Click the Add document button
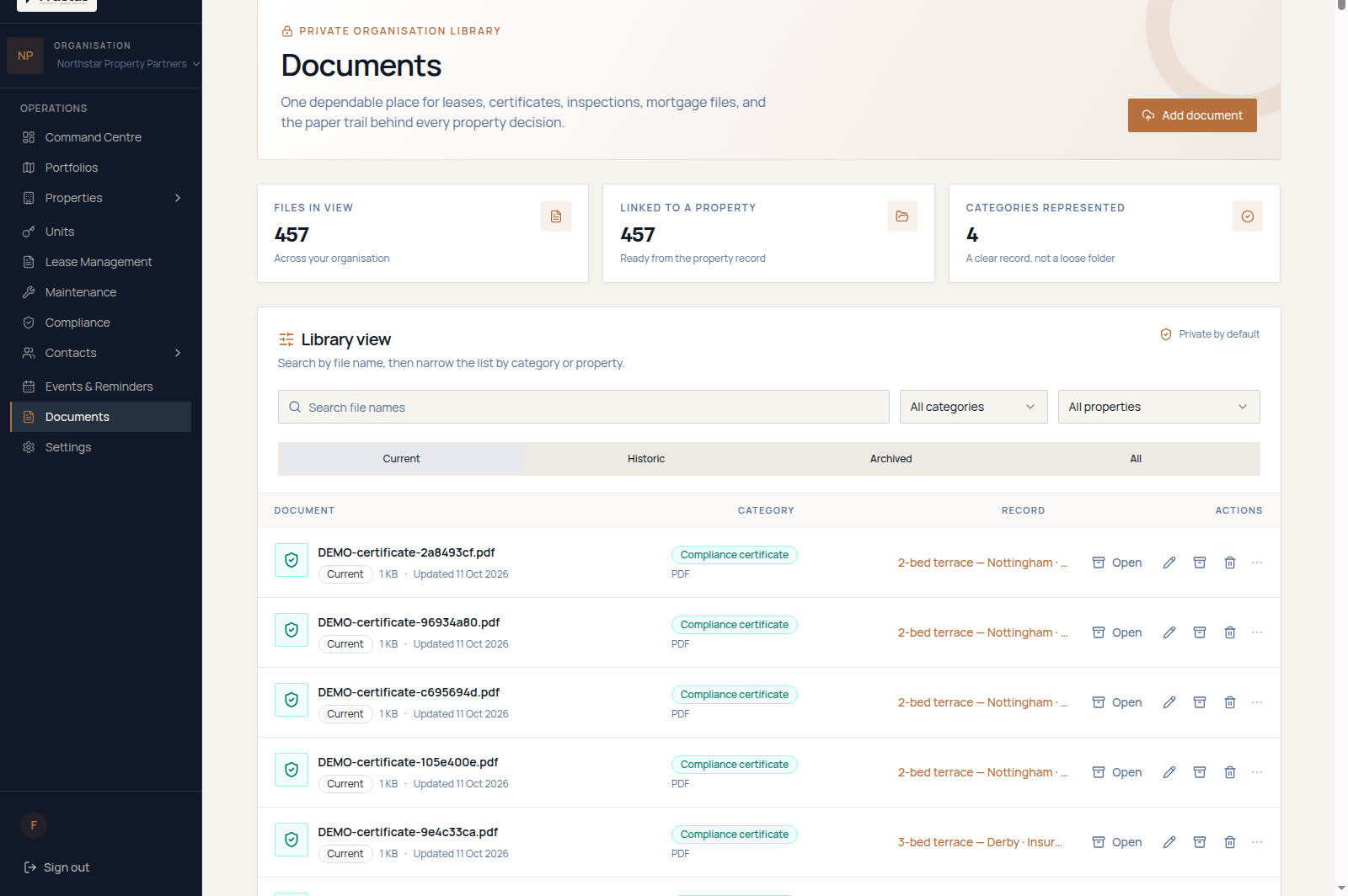Image resolution: width=1348 pixels, height=896 pixels. (1192, 115)
